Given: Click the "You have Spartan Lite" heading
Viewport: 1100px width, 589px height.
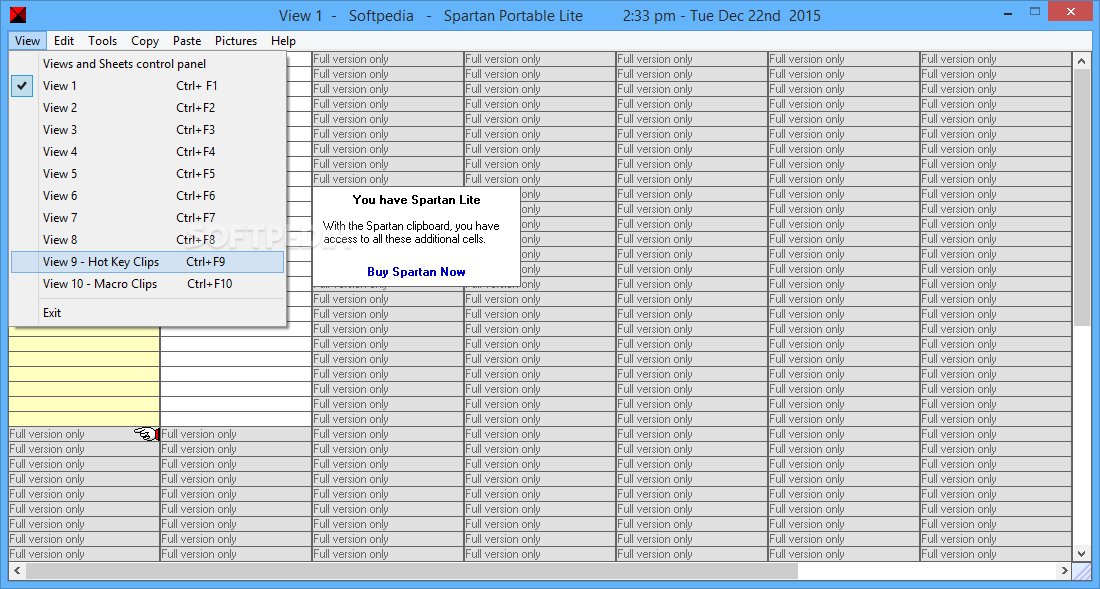Looking at the screenshot, I should tap(416, 200).
